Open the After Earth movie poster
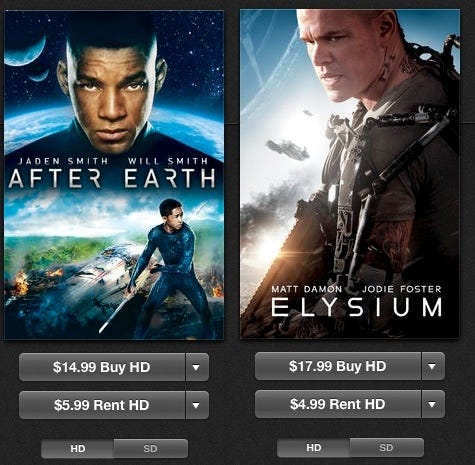This screenshot has width=475, height=465. pyautogui.click(x=114, y=175)
